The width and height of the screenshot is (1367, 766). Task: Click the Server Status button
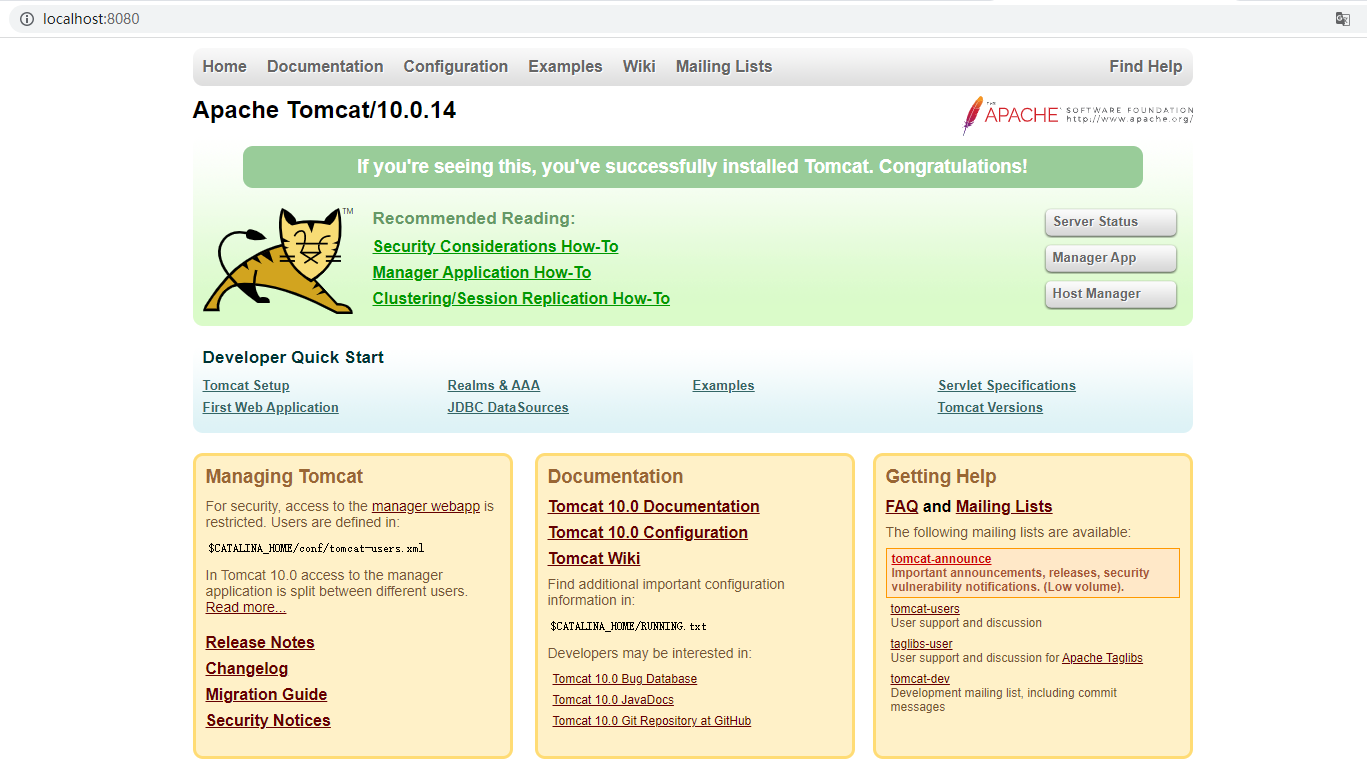1110,222
